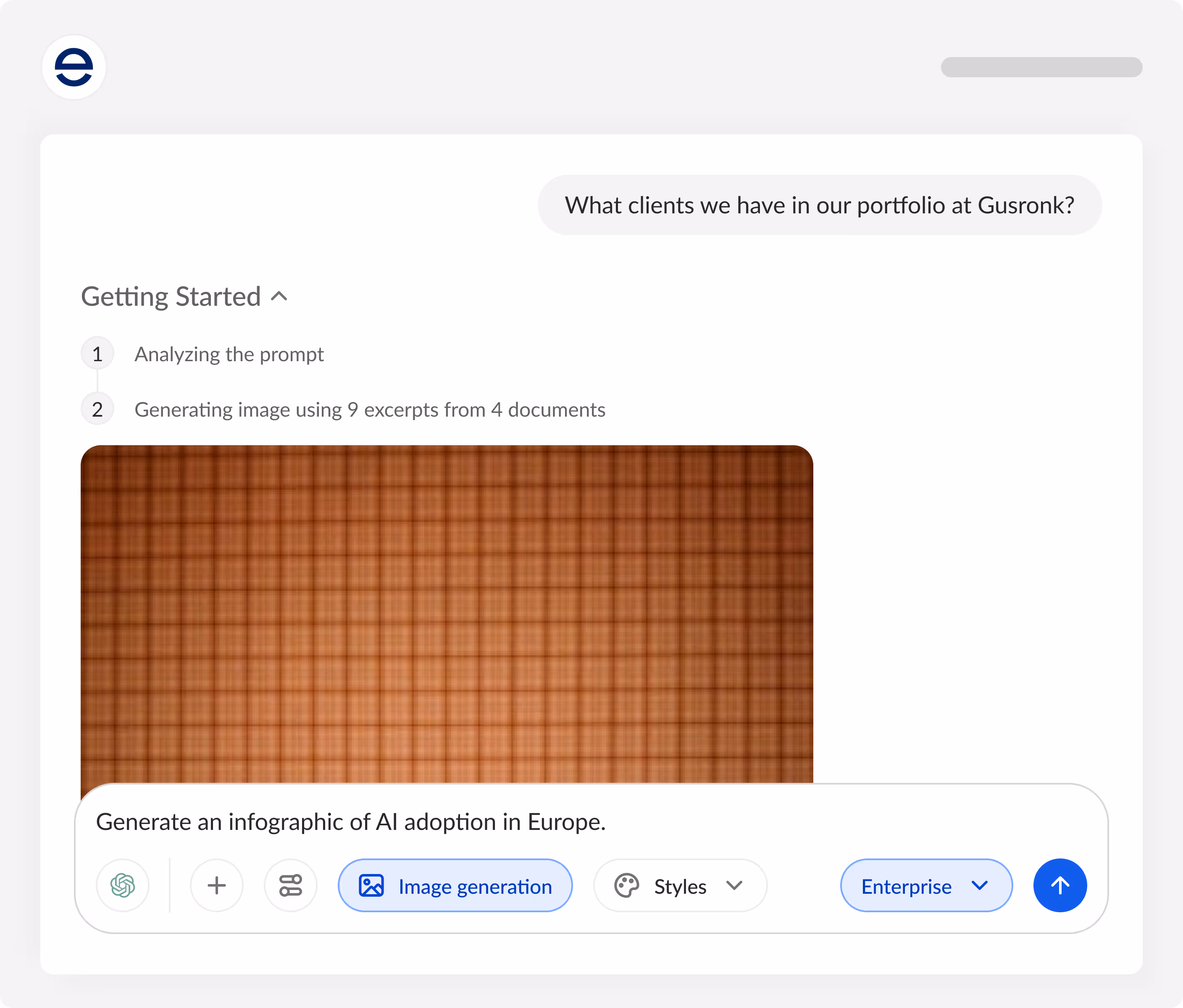Viewport: 1183px width, 1008px height.
Task: Select step 1 Analyzing the prompt
Action: [229, 354]
